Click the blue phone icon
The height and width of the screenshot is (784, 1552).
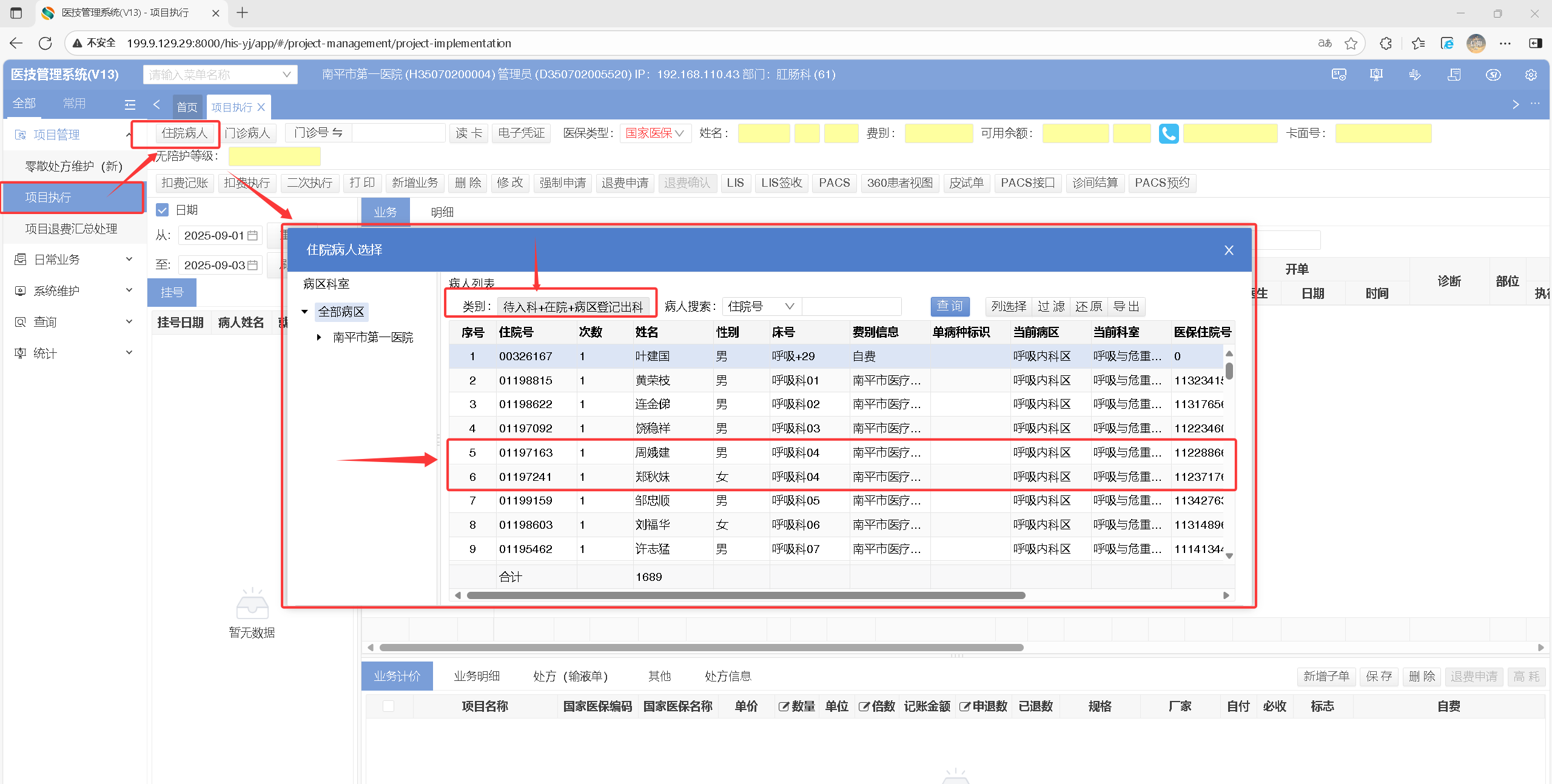[x=1167, y=133]
